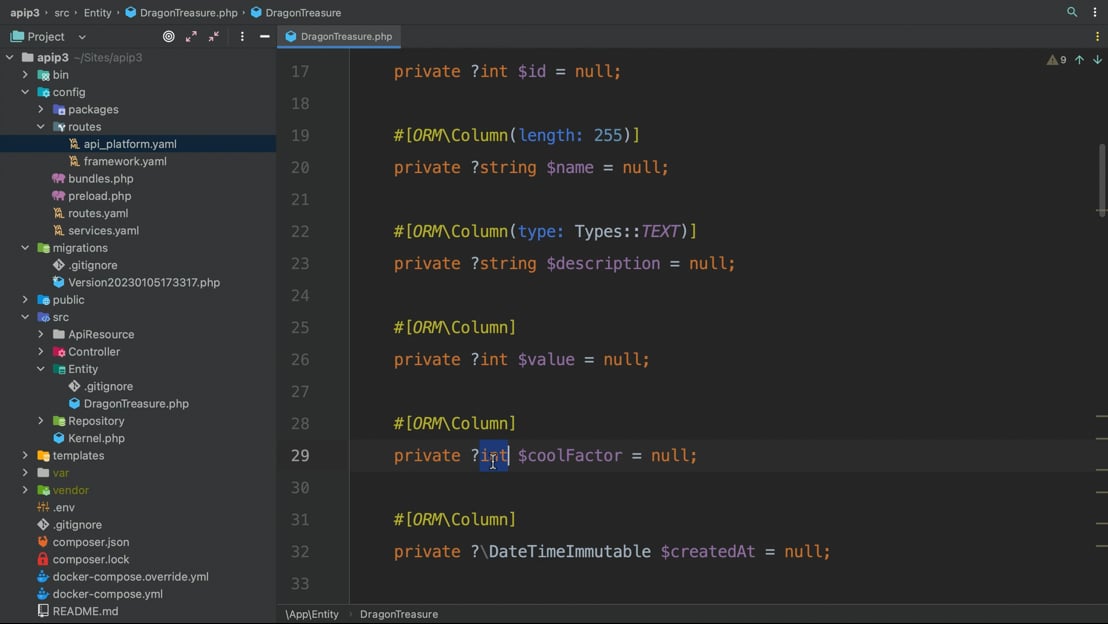Screen dimensions: 1108x624
Task: Hide the Project tool window
Action: (264, 36)
